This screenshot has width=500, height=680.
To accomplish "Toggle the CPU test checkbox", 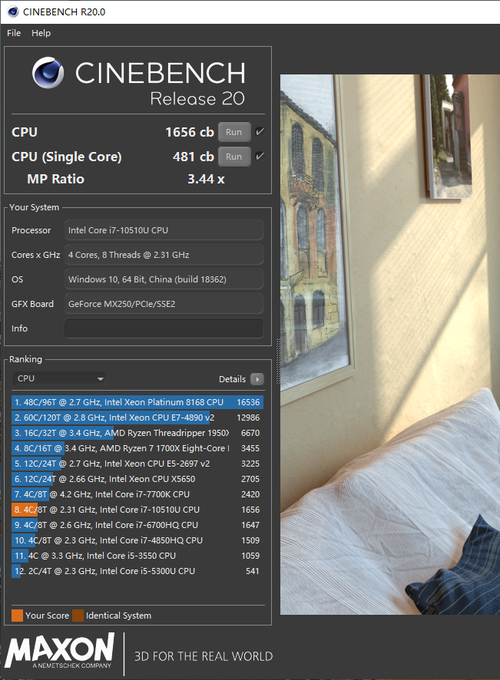I will 259,131.
